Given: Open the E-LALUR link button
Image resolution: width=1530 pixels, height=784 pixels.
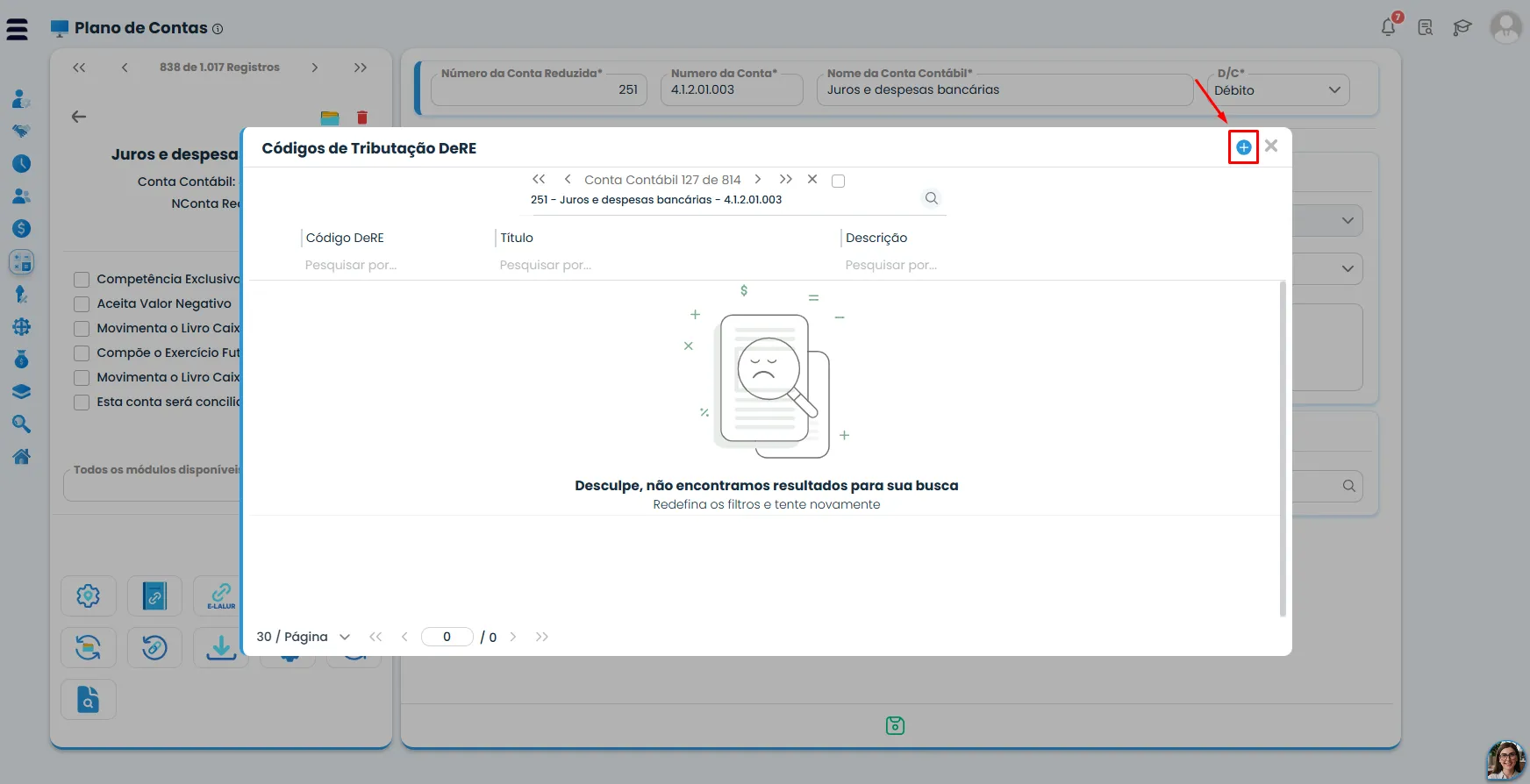Looking at the screenshot, I should click(x=220, y=596).
